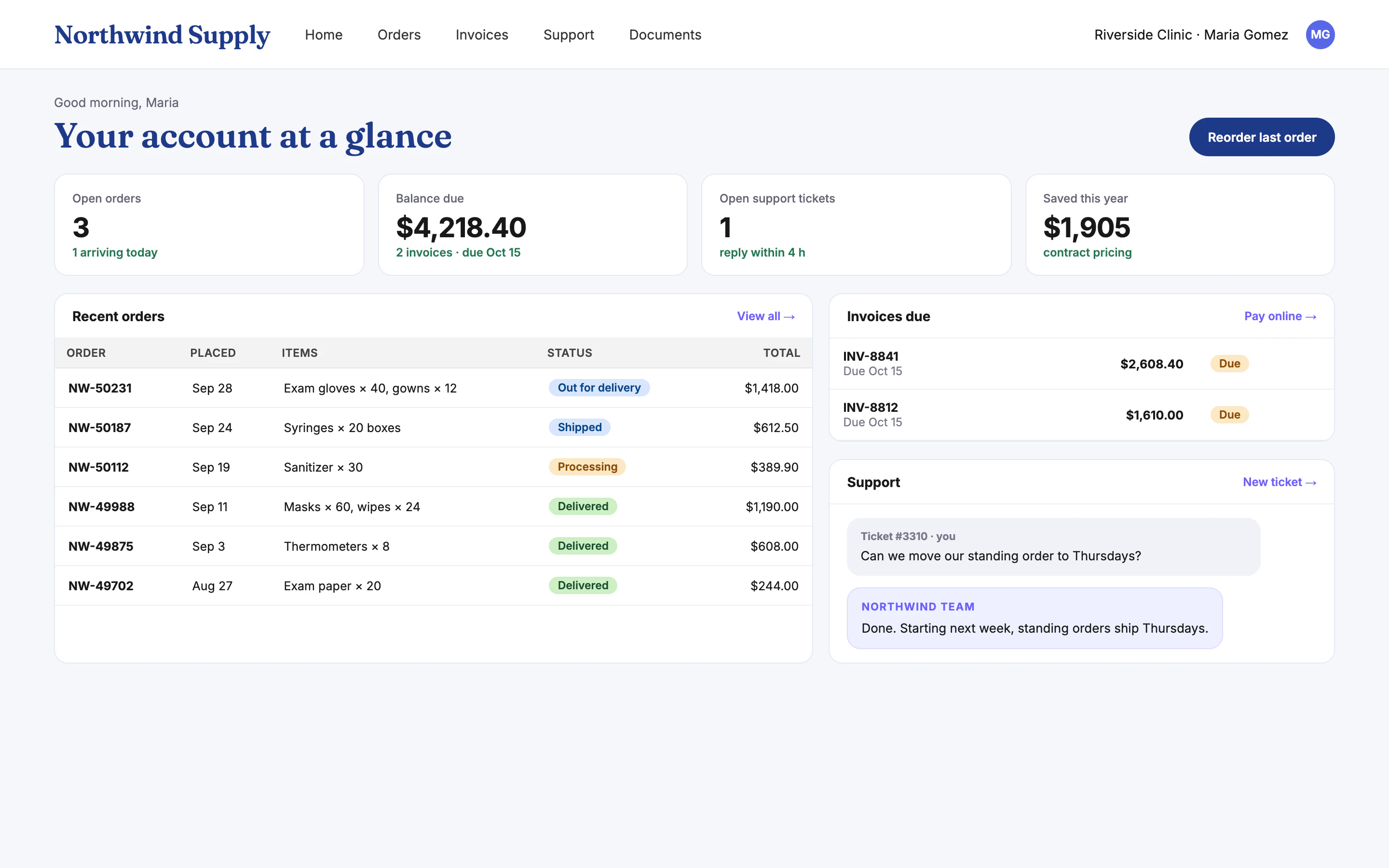This screenshot has height=868, width=1389.
Task: Open the Documents nav item
Action: pyautogui.click(x=665, y=34)
